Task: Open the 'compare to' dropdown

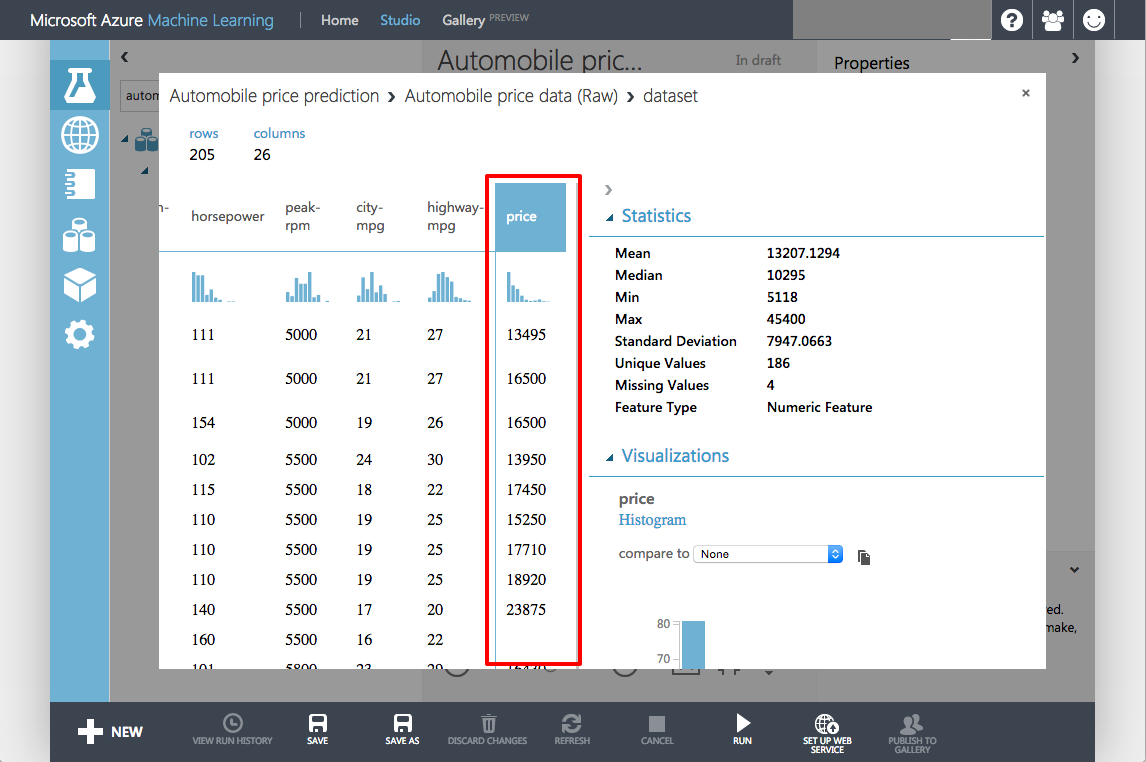Action: 768,554
